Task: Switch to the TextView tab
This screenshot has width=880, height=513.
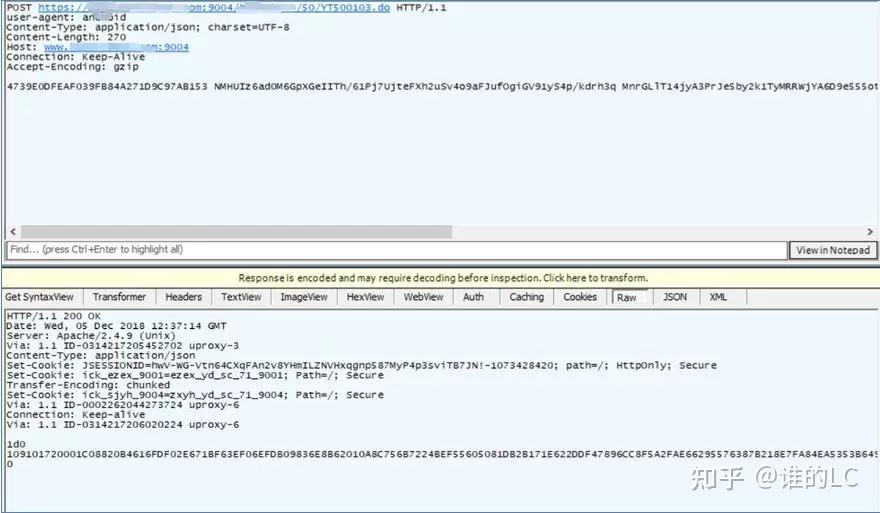Action: click(241, 297)
